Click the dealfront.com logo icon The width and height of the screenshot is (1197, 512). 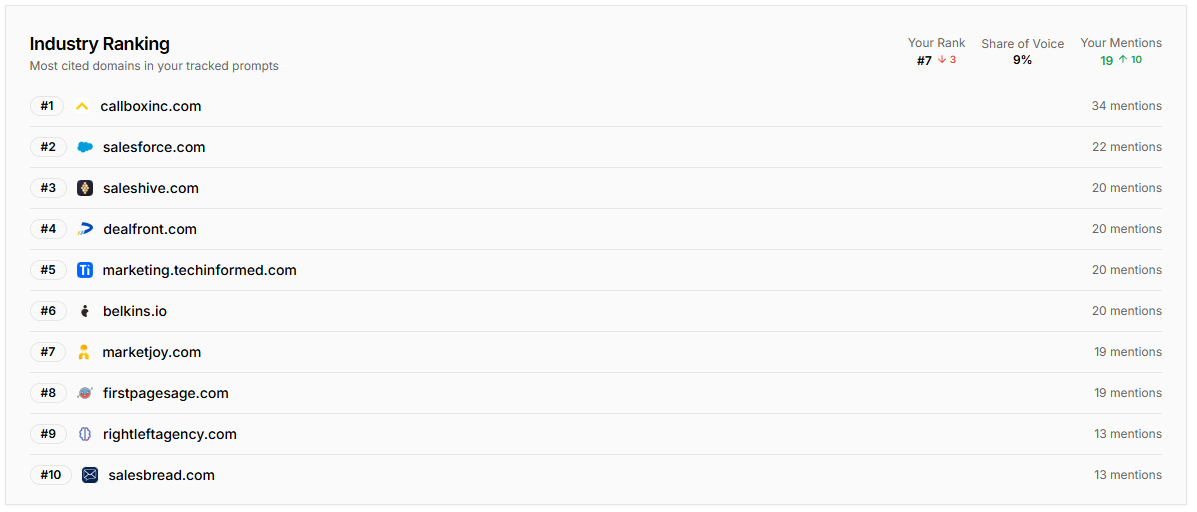click(x=85, y=229)
